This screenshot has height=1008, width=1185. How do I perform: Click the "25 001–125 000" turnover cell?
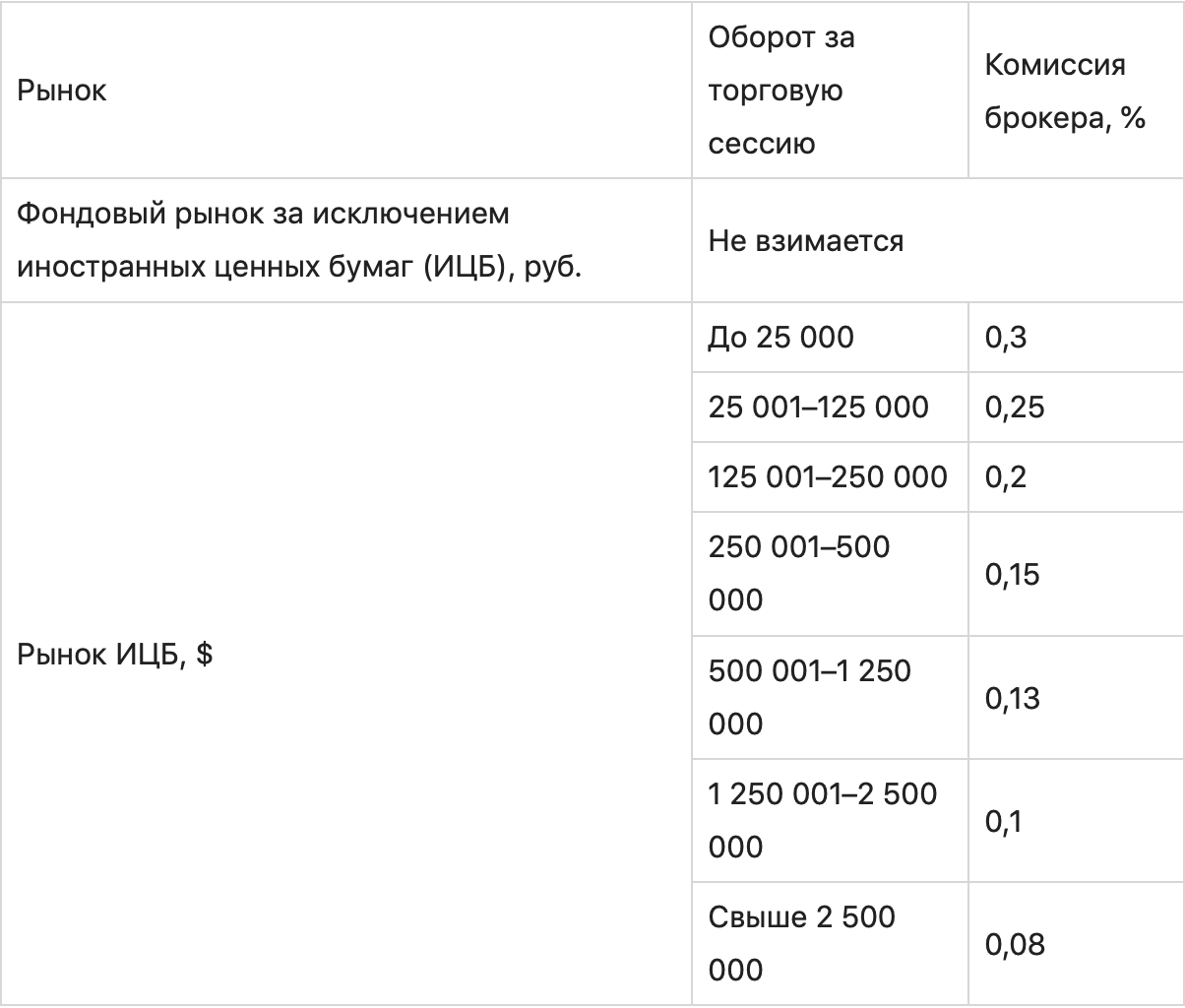pos(818,407)
